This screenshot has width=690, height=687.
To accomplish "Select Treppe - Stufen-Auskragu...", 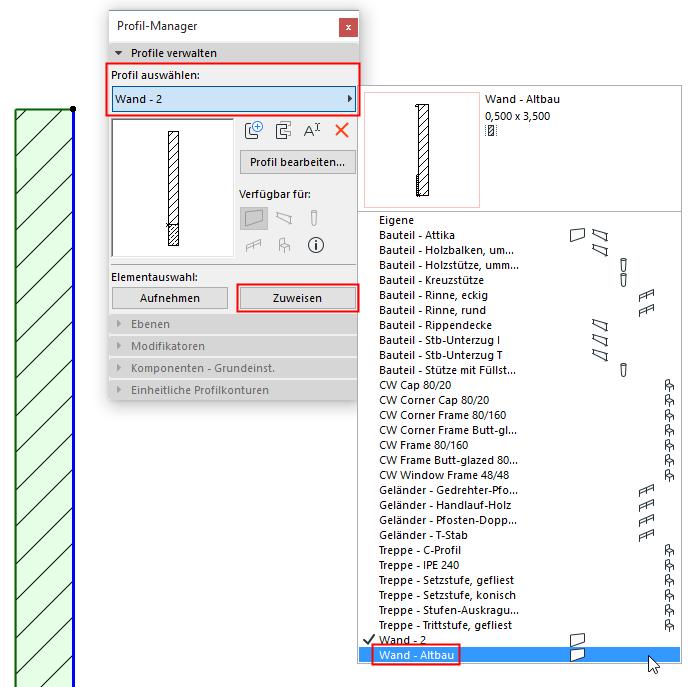I will click(519, 610).
